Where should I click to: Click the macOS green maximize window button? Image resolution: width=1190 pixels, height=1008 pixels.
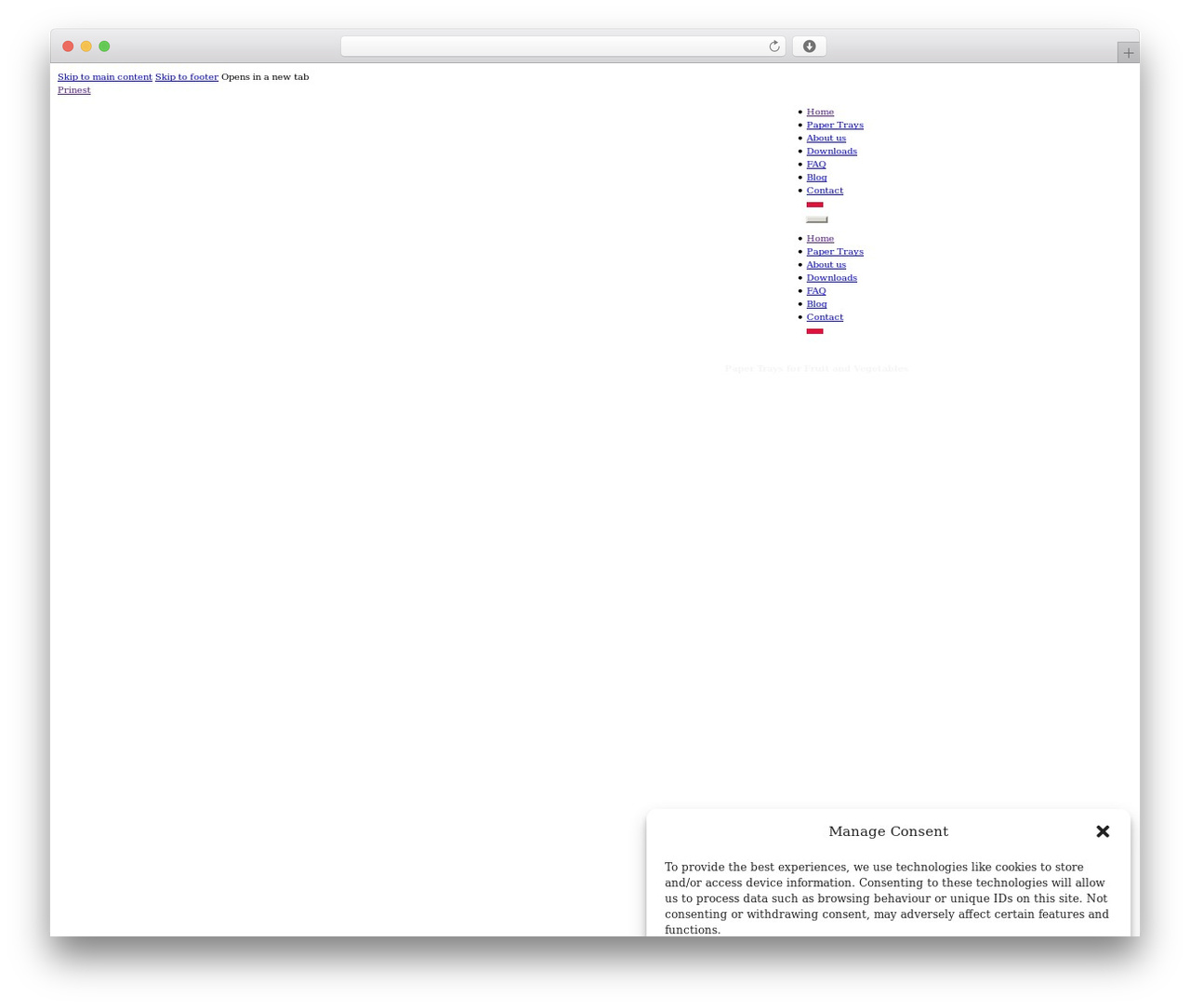click(x=104, y=46)
